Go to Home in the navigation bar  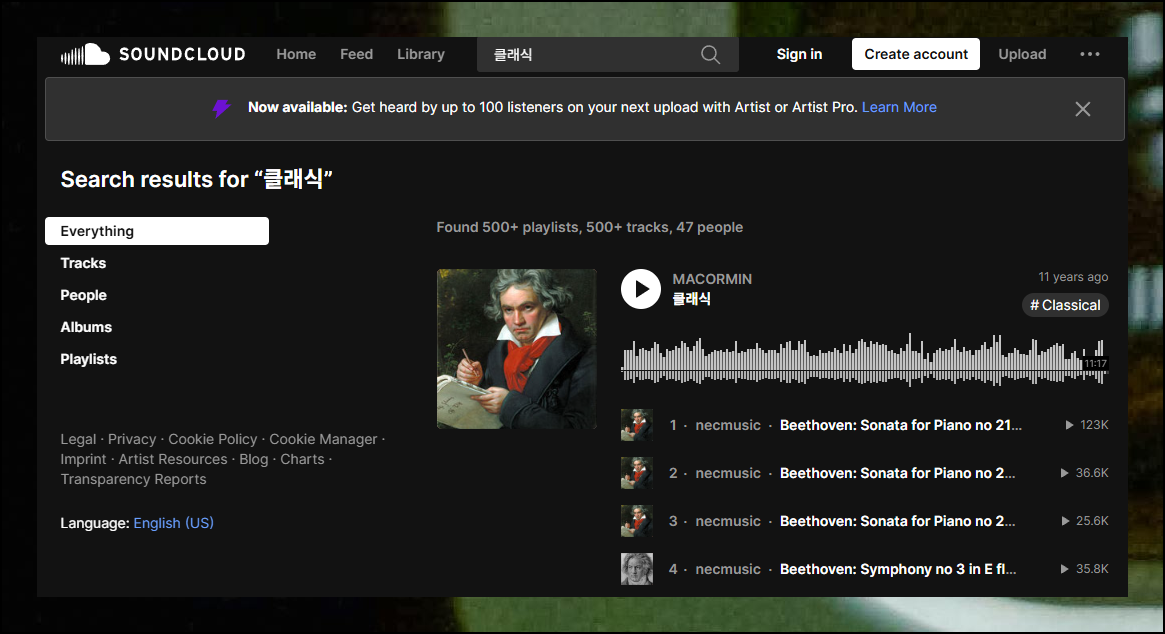pos(296,54)
